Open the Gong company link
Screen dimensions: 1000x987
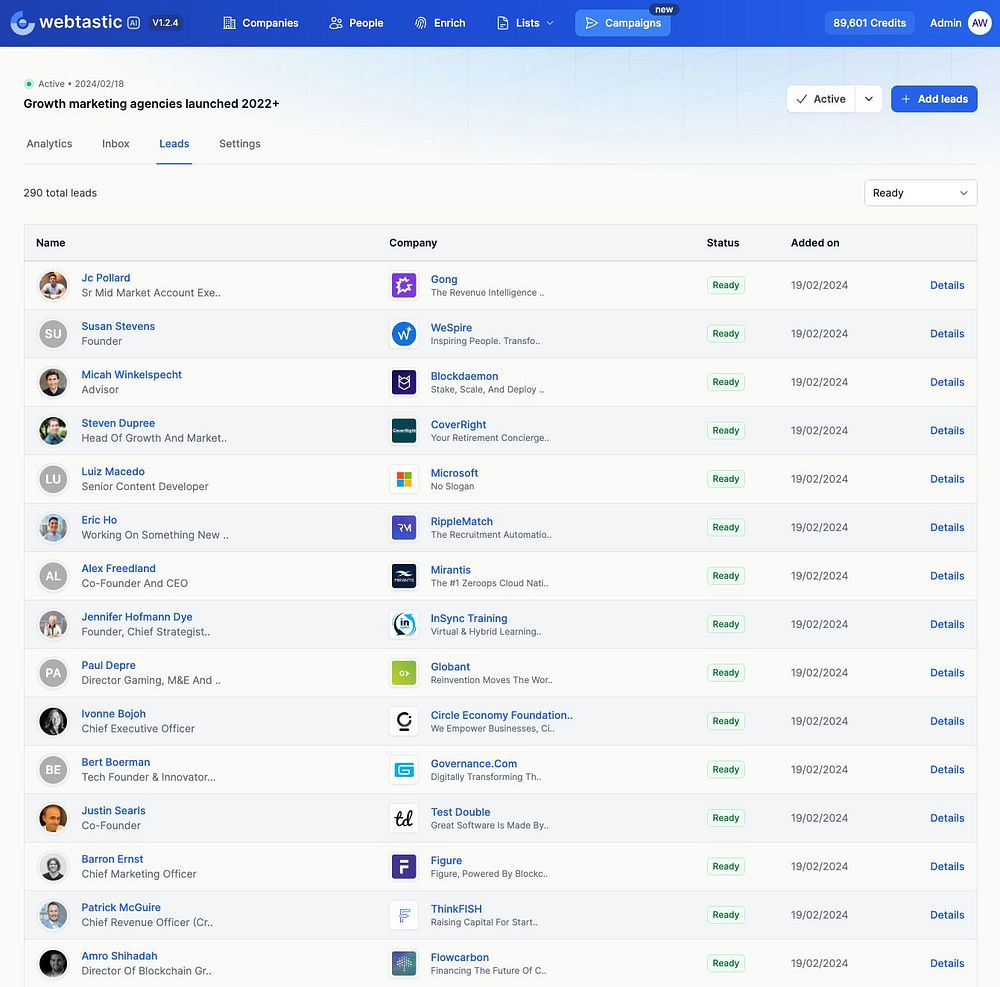[x=444, y=279]
